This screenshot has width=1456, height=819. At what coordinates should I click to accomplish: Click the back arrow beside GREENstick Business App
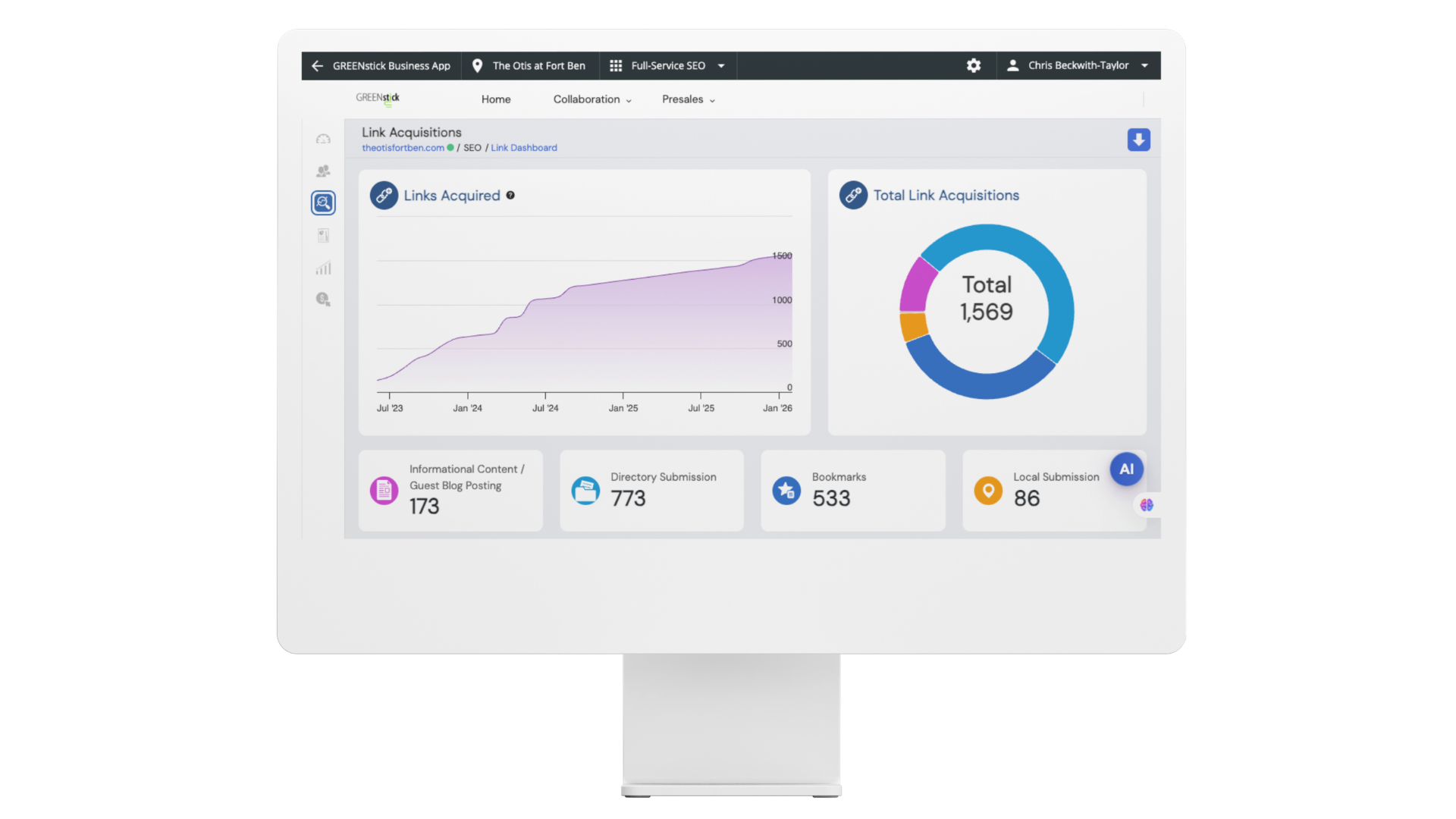317,66
